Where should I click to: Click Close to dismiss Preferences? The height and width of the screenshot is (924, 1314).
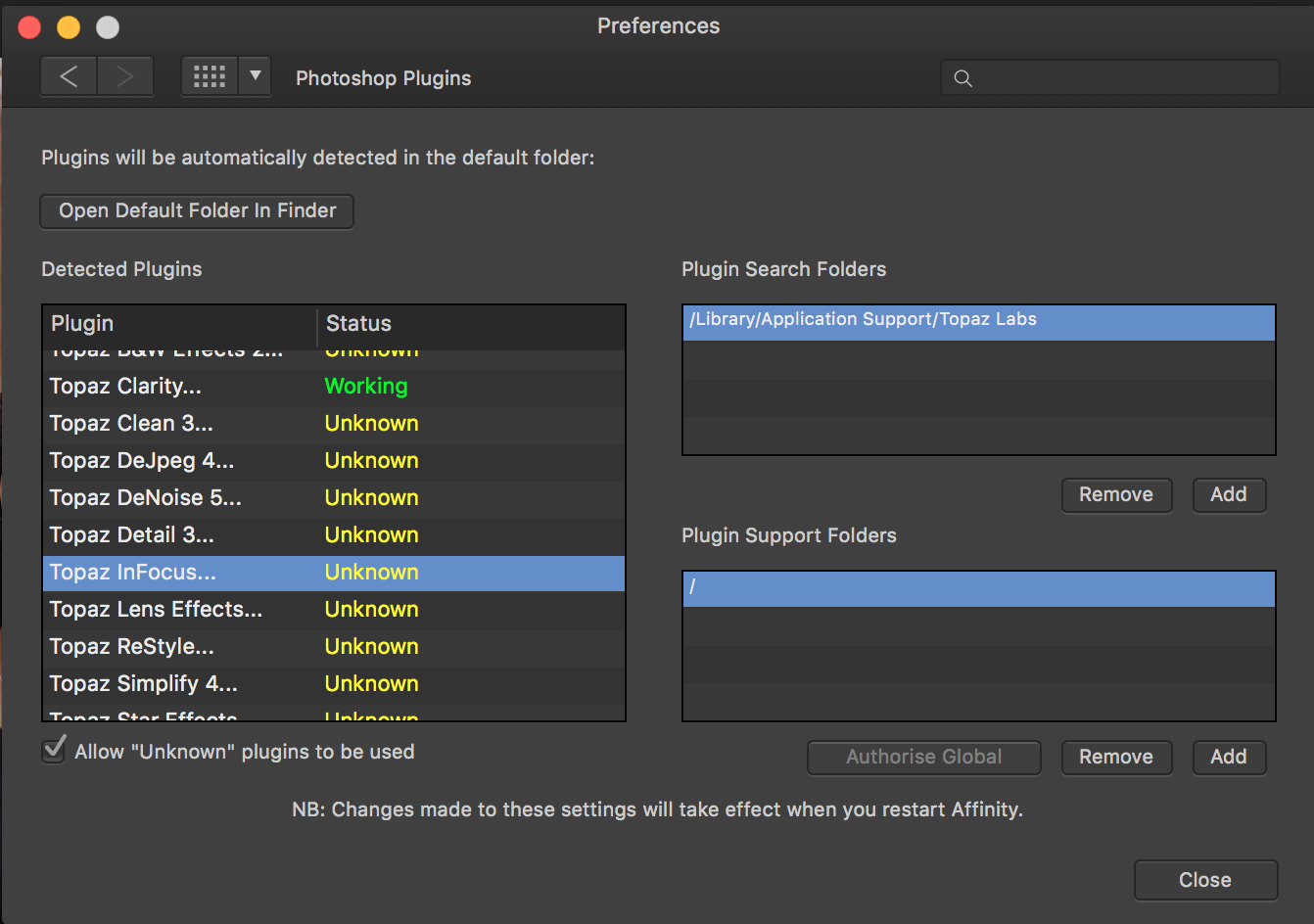pos(1205,879)
